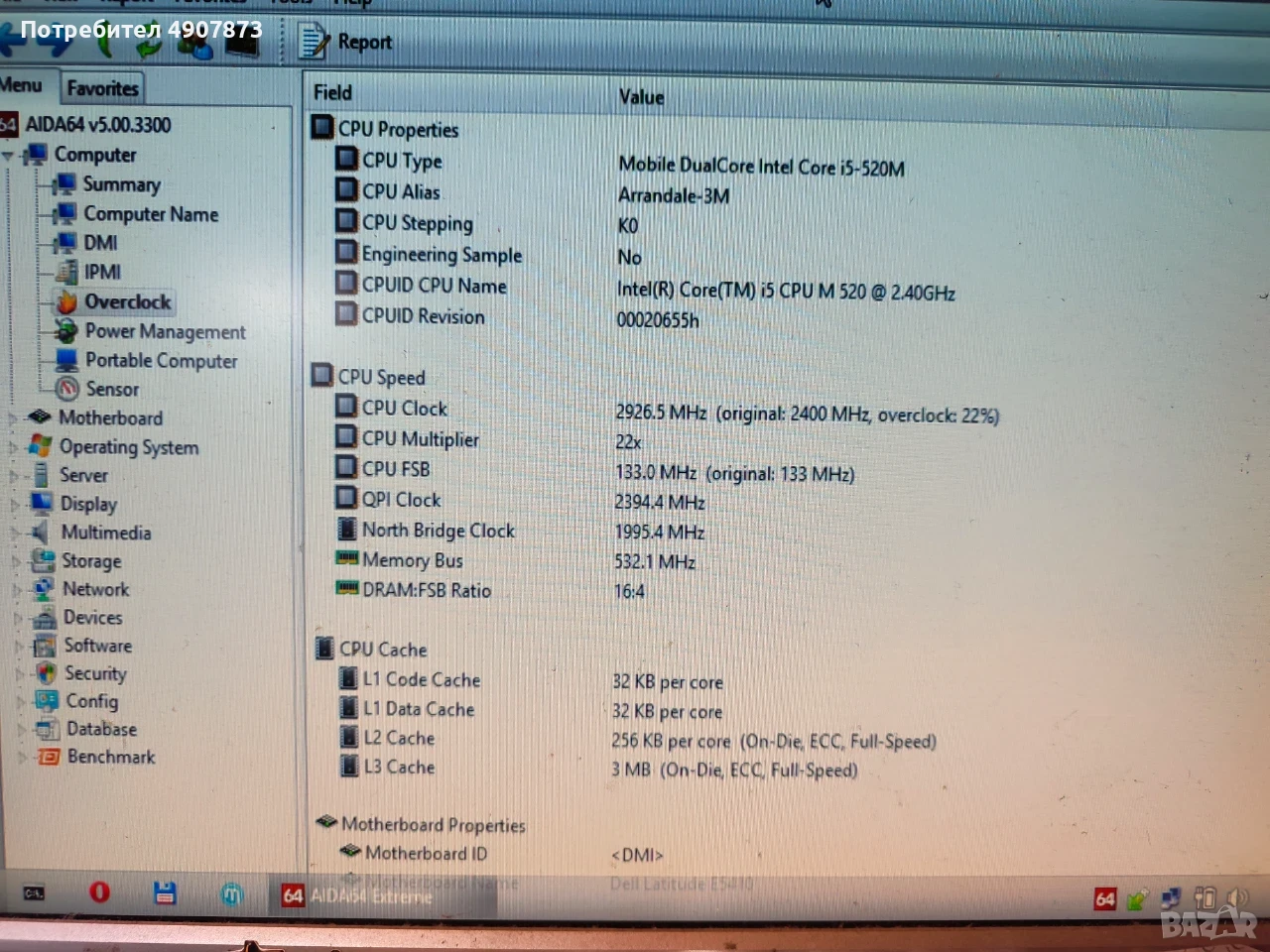Select the Motherboard Properties group header
Viewport: 1270px width, 952px height.
pyautogui.click(x=433, y=824)
